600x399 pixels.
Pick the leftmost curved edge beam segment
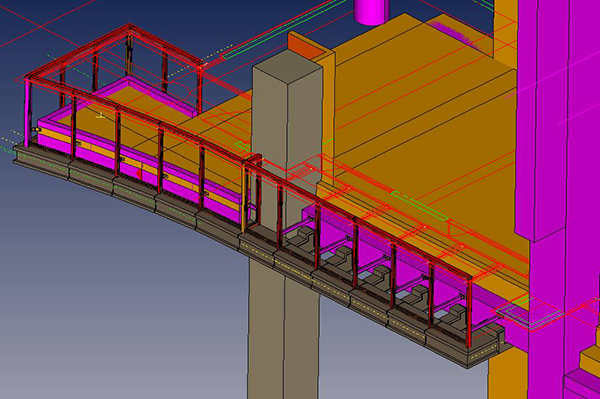click(41, 162)
